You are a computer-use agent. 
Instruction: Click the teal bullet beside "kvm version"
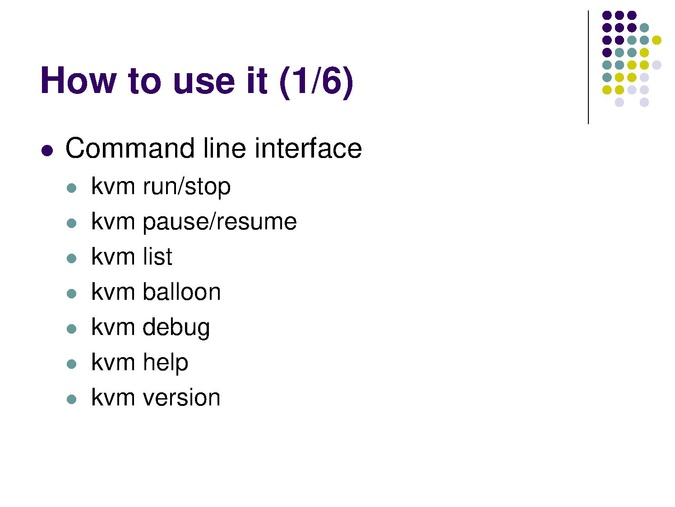pos(71,399)
